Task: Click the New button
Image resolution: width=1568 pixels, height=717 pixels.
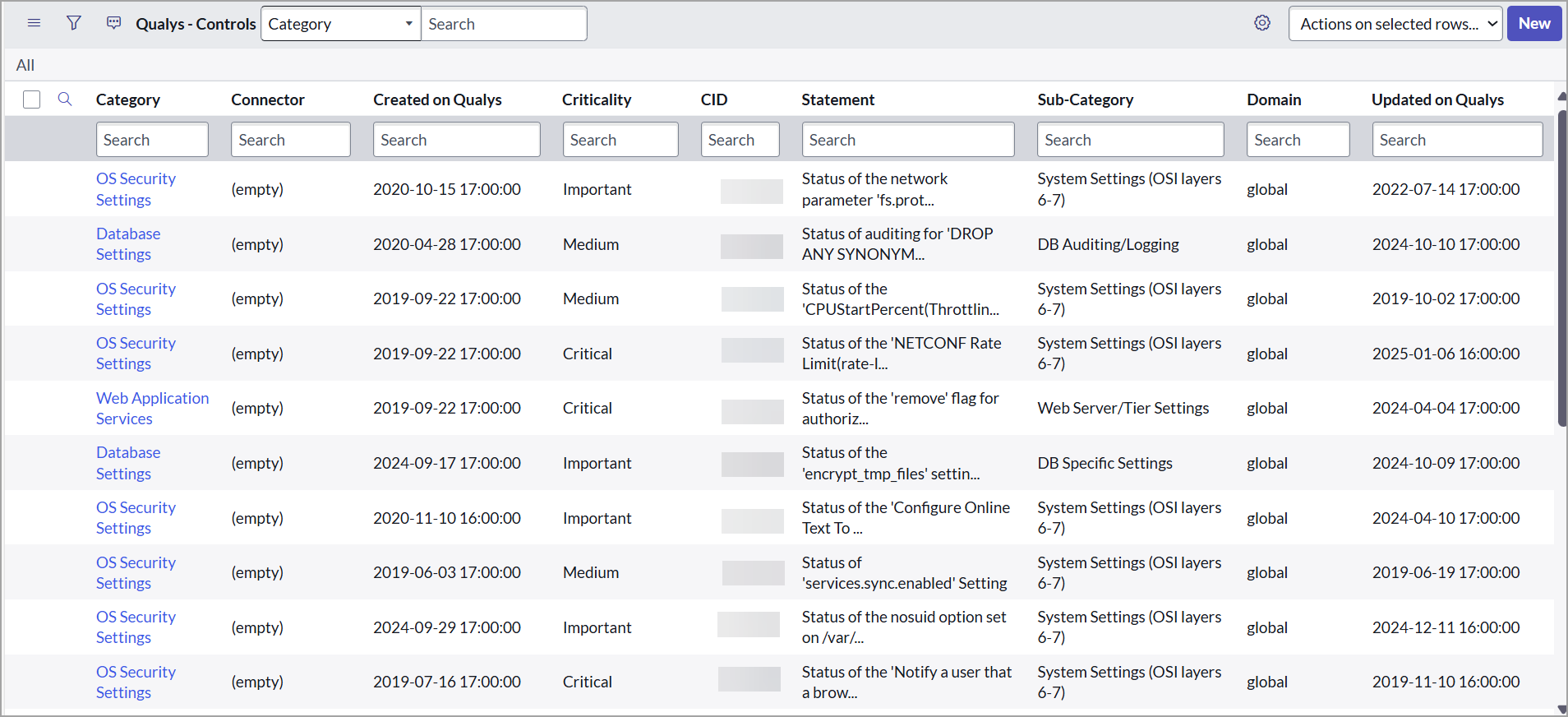Action: 1534,24
